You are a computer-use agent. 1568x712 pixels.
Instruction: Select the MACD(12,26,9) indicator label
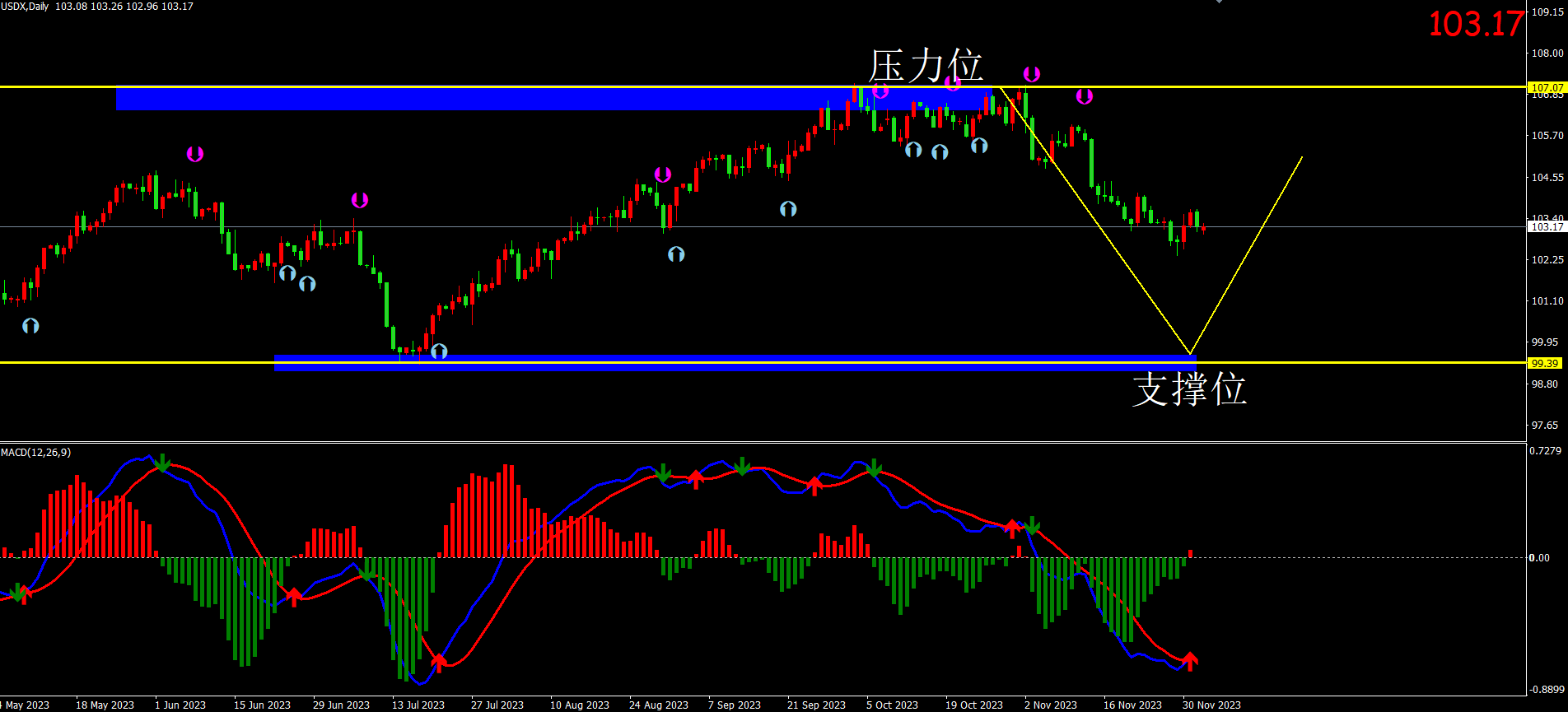point(36,453)
